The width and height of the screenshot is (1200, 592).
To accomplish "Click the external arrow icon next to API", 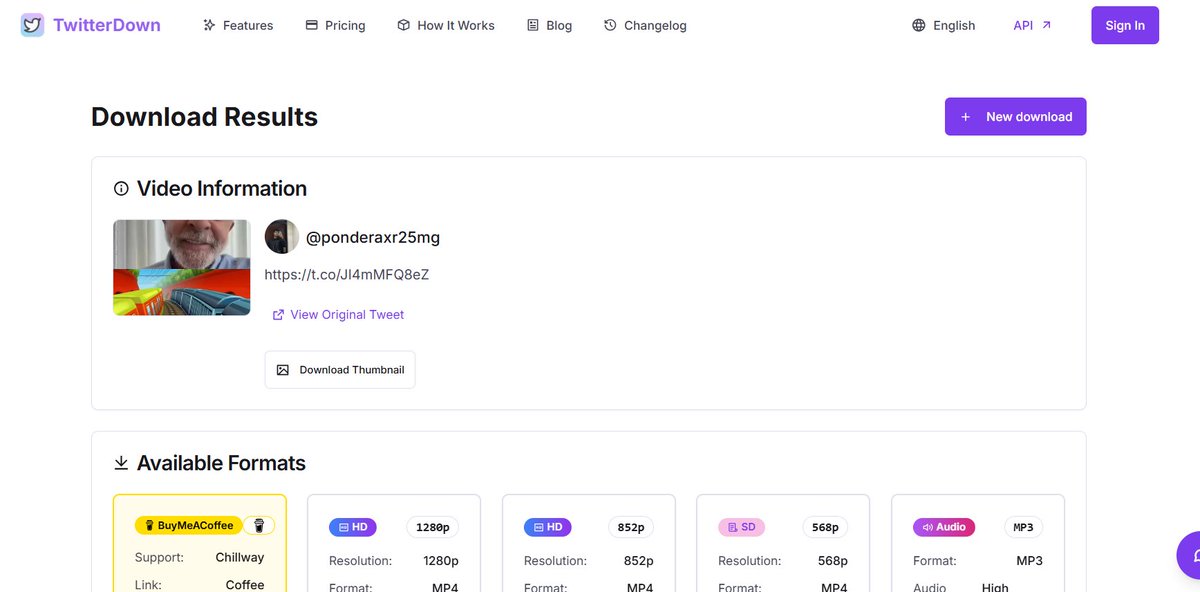I will coord(1047,25).
